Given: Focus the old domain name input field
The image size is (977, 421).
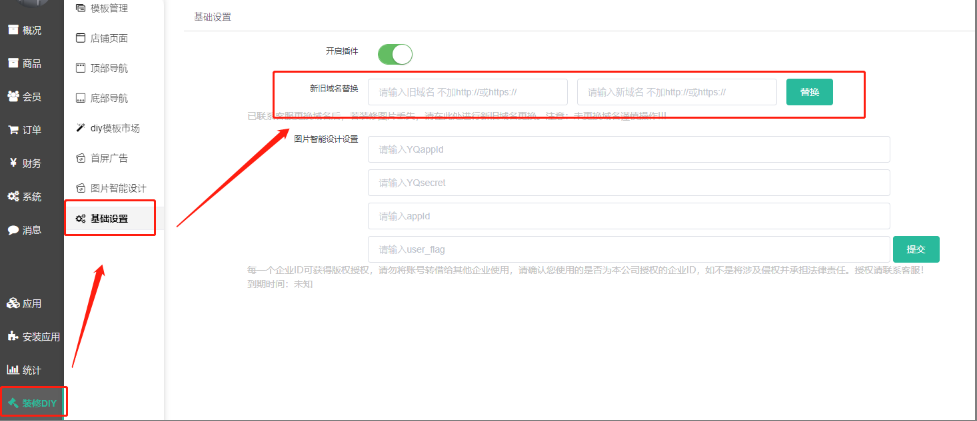Looking at the screenshot, I should coord(467,92).
